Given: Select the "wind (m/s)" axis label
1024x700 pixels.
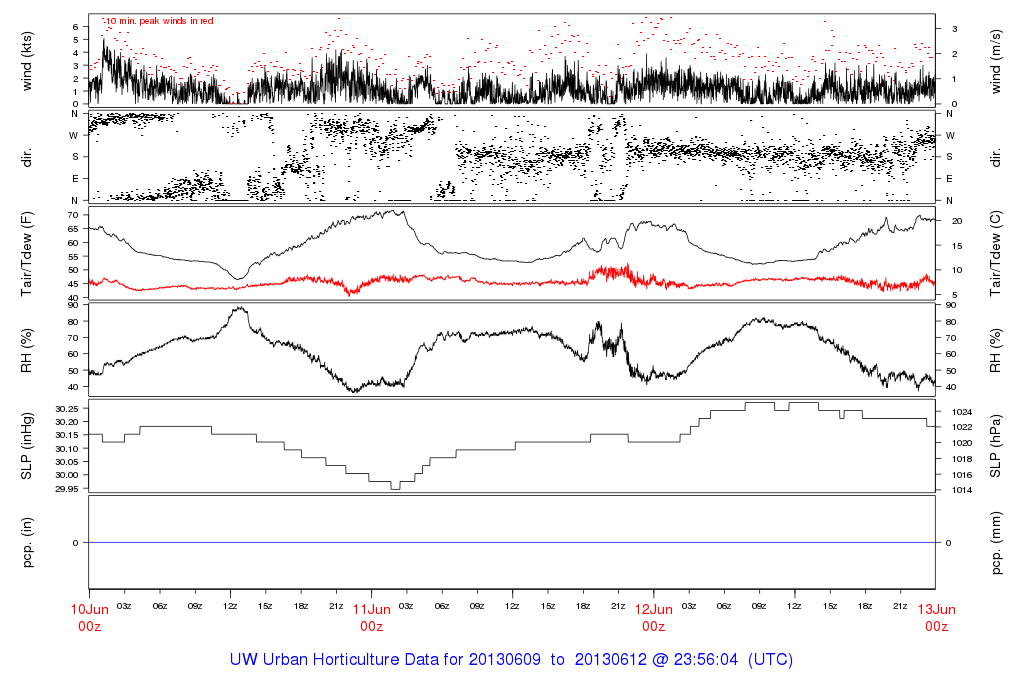Looking at the screenshot, I should [995, 61].
